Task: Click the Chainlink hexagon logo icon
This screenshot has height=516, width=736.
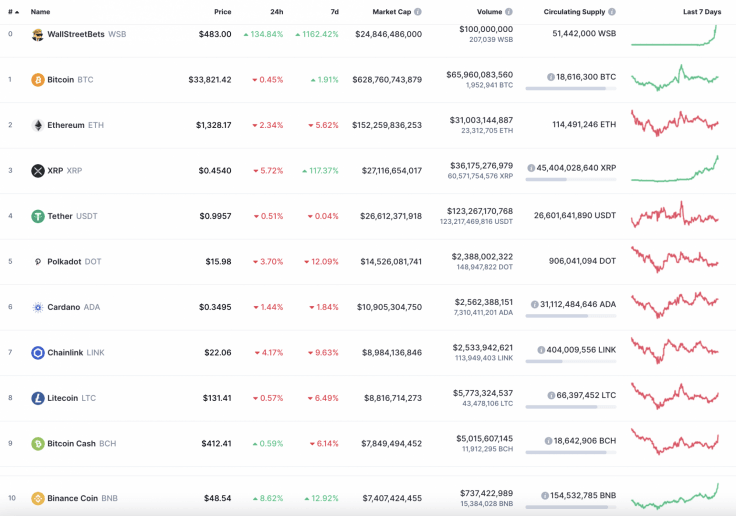Action: point(38,352)
